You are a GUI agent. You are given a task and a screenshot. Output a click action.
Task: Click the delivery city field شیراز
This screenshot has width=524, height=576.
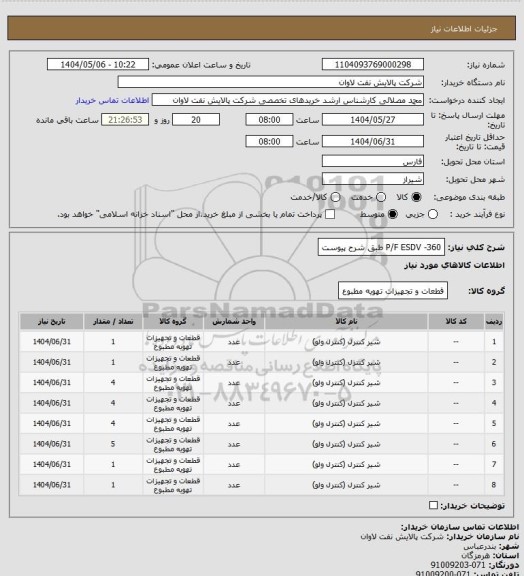373,179
